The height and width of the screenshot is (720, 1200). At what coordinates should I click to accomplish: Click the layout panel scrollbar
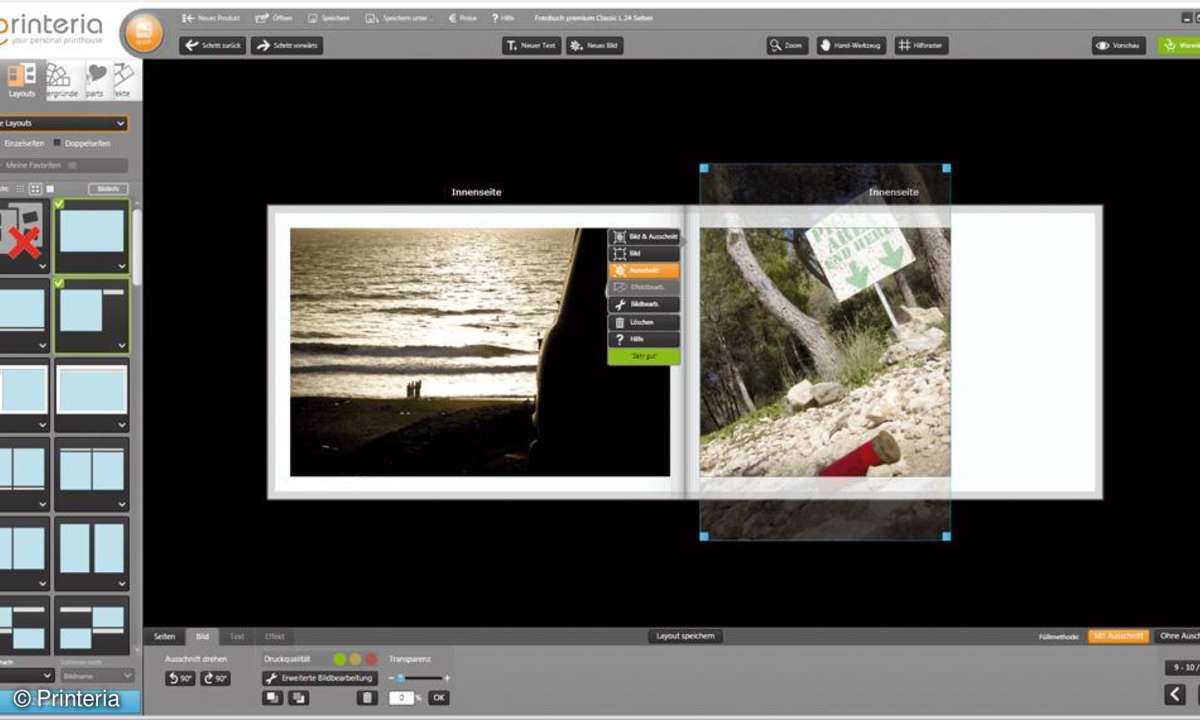coord(137,245)
